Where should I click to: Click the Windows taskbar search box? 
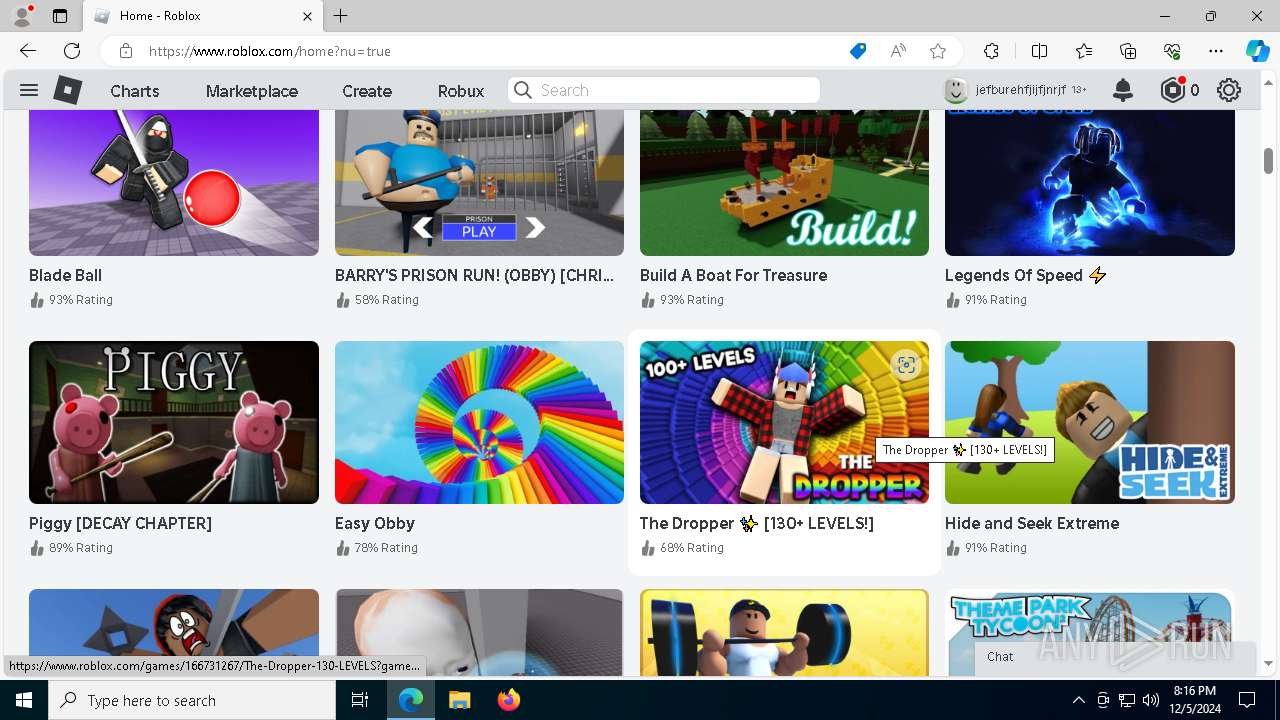pos(192,700)
